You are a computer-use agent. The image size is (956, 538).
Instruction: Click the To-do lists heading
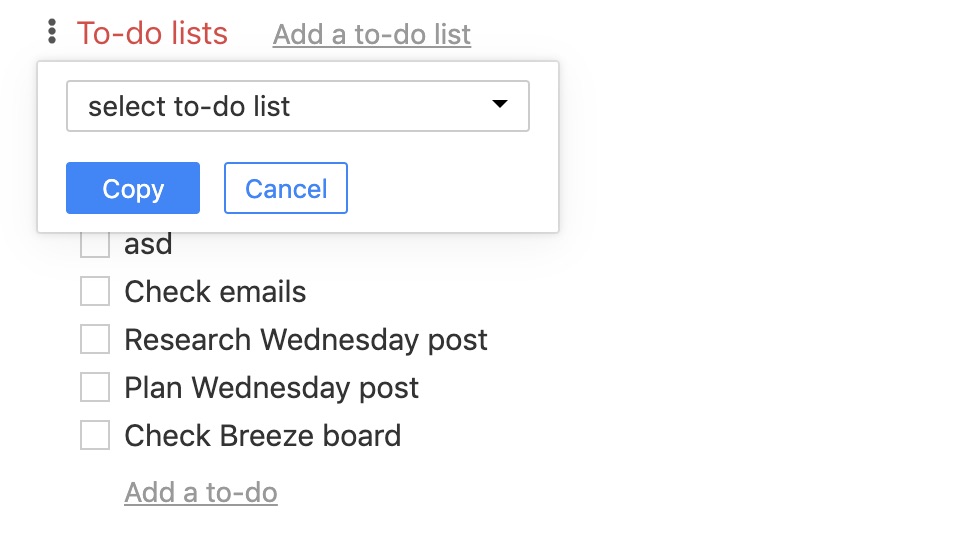pos(152,34)
